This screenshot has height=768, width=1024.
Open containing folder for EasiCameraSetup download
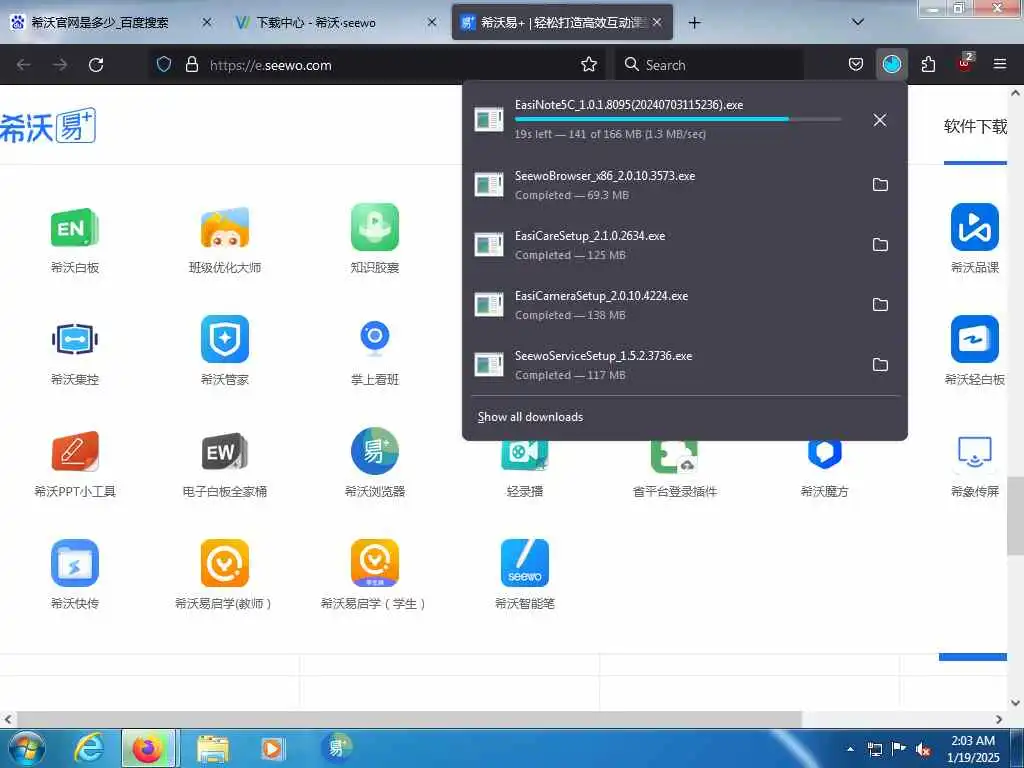pos(880,305)
